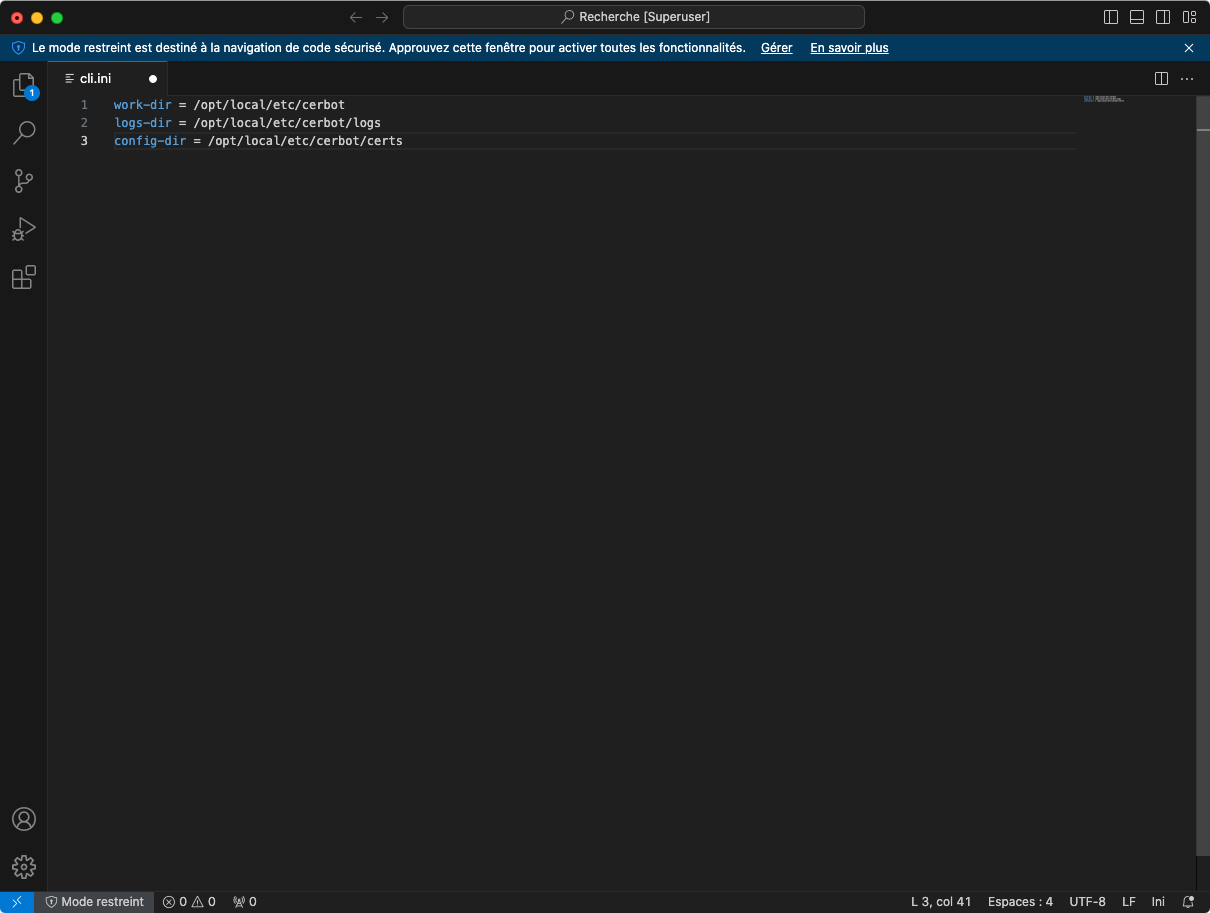Toggle the primary sidebar visibility

click(1111, 17)
